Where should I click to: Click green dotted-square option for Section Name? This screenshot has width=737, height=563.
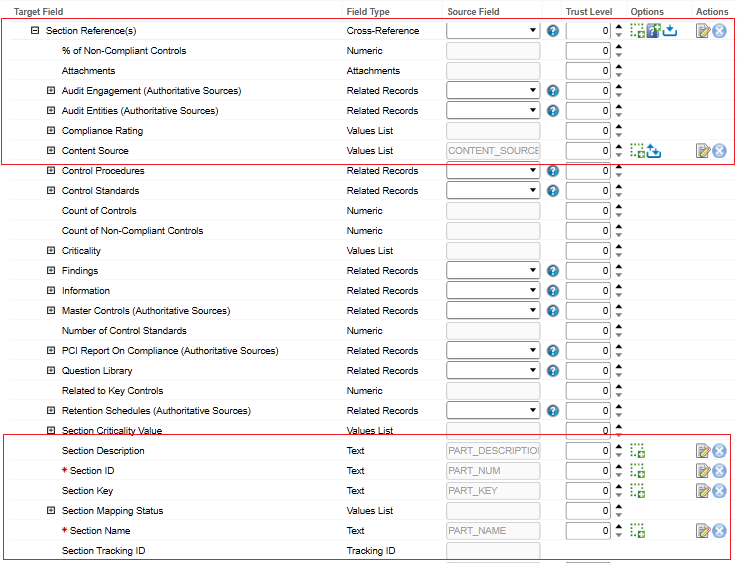[637, 531]
